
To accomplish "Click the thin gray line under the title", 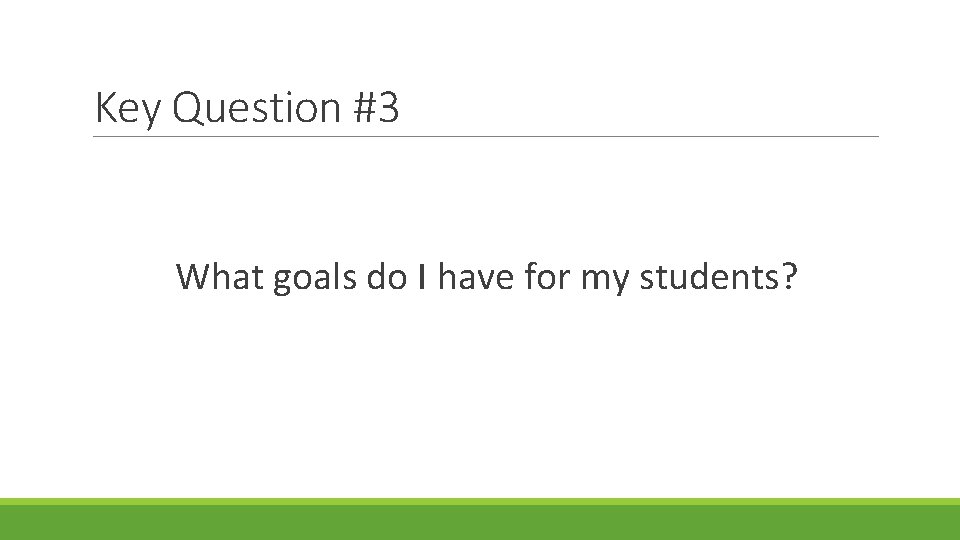I will (486, 137).
